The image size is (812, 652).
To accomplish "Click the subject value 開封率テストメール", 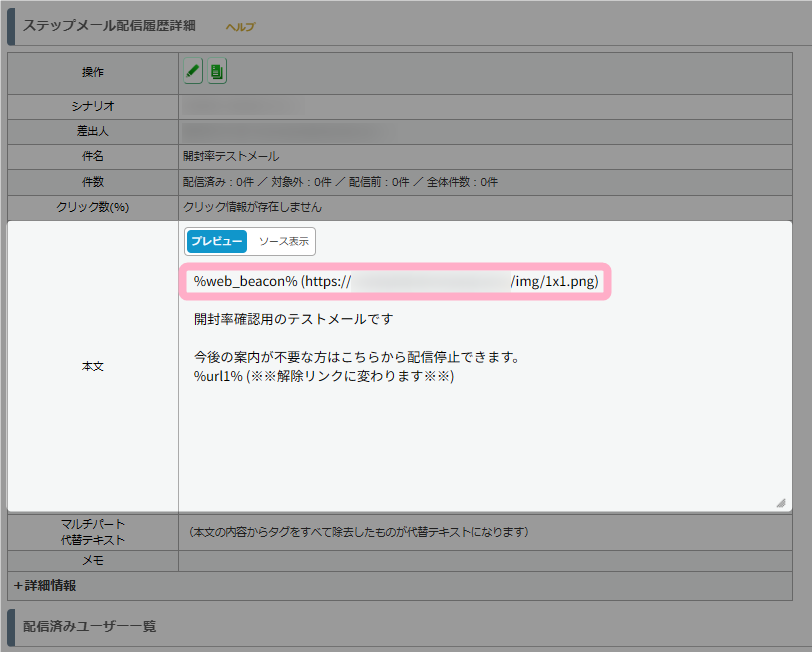I will 231,156.
